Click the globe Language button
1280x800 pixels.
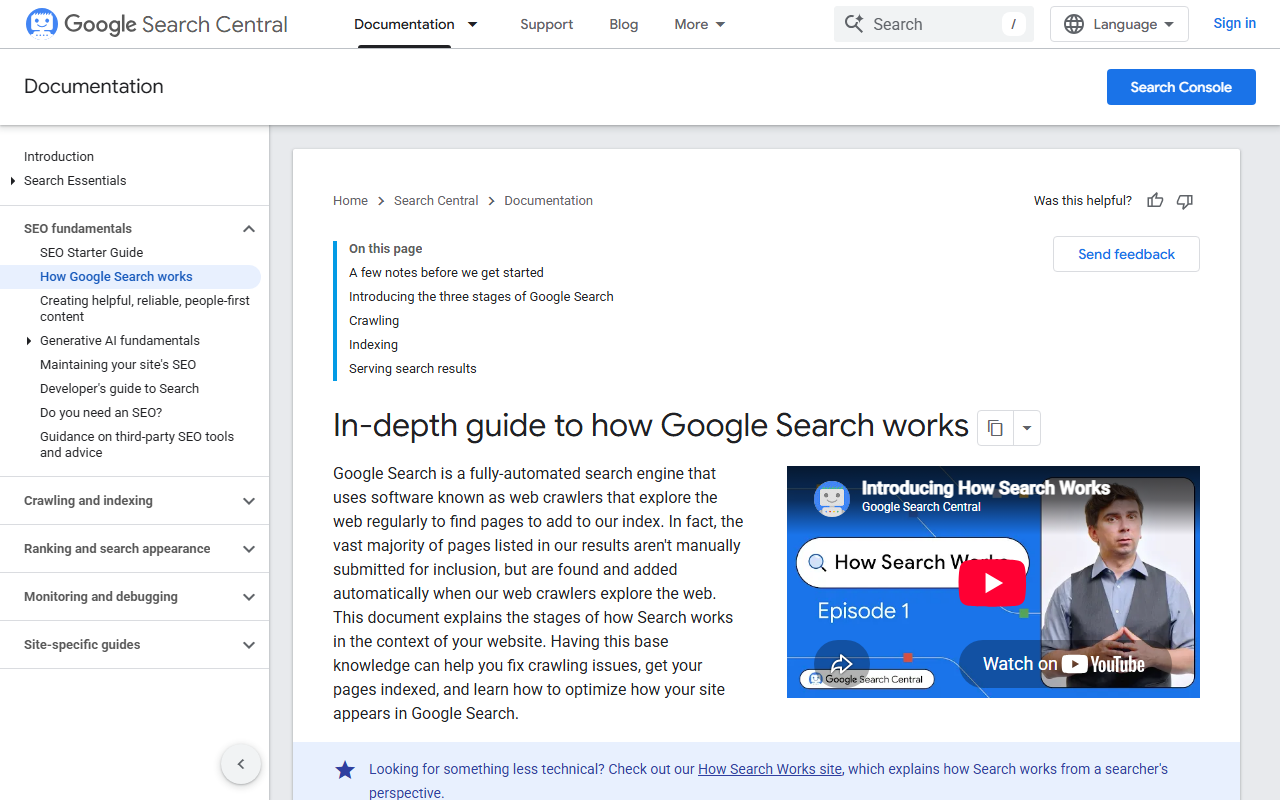(1119, 24)
